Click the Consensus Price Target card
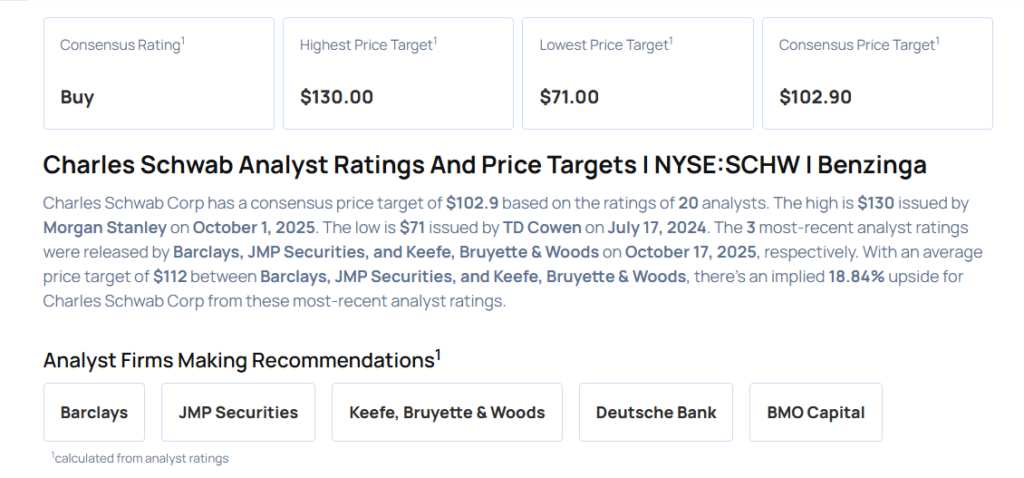The image size is (1024, 478). pyautogui.click(x=877, y=73)
